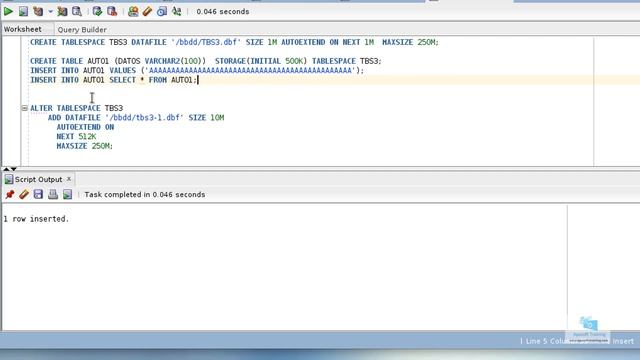This screenshot has width=640, height=360.
Task: Click the AUTOEXTEND ON line
Action: click(x=85, y=127)
